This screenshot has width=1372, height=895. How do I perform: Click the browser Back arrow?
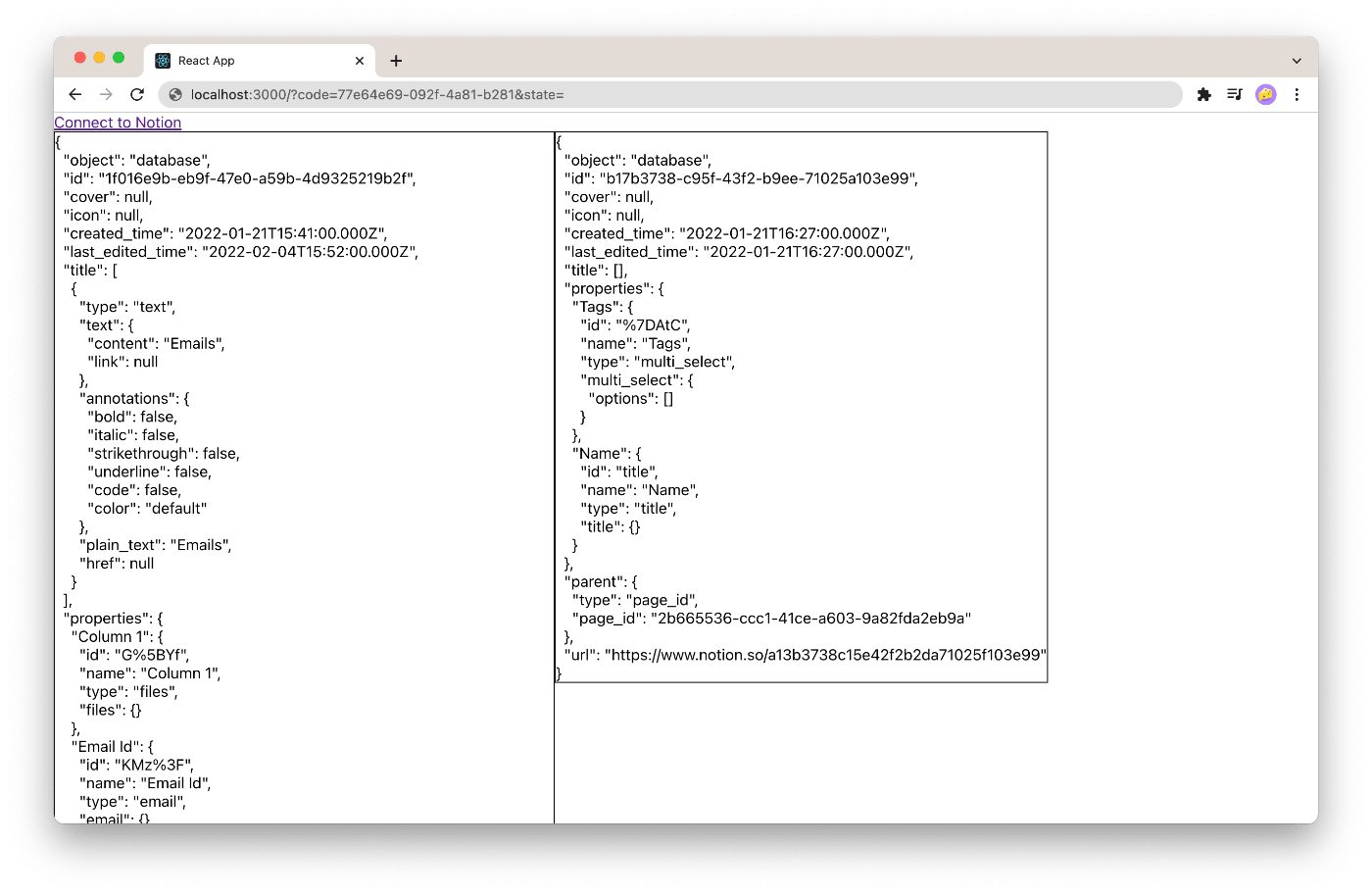[x=75, y=94]
